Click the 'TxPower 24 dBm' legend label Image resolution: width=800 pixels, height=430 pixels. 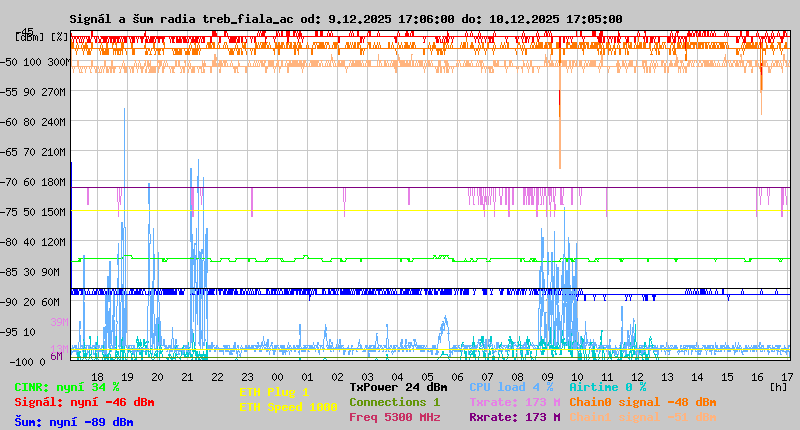point(398,387)
